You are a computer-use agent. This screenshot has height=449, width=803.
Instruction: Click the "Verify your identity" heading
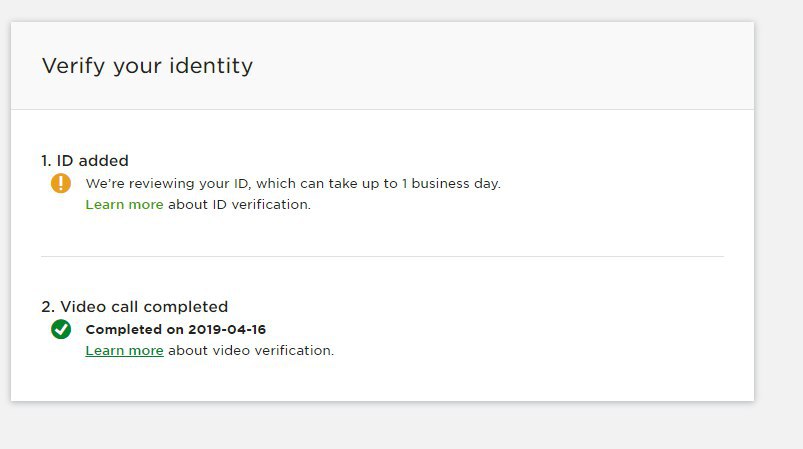147,66
